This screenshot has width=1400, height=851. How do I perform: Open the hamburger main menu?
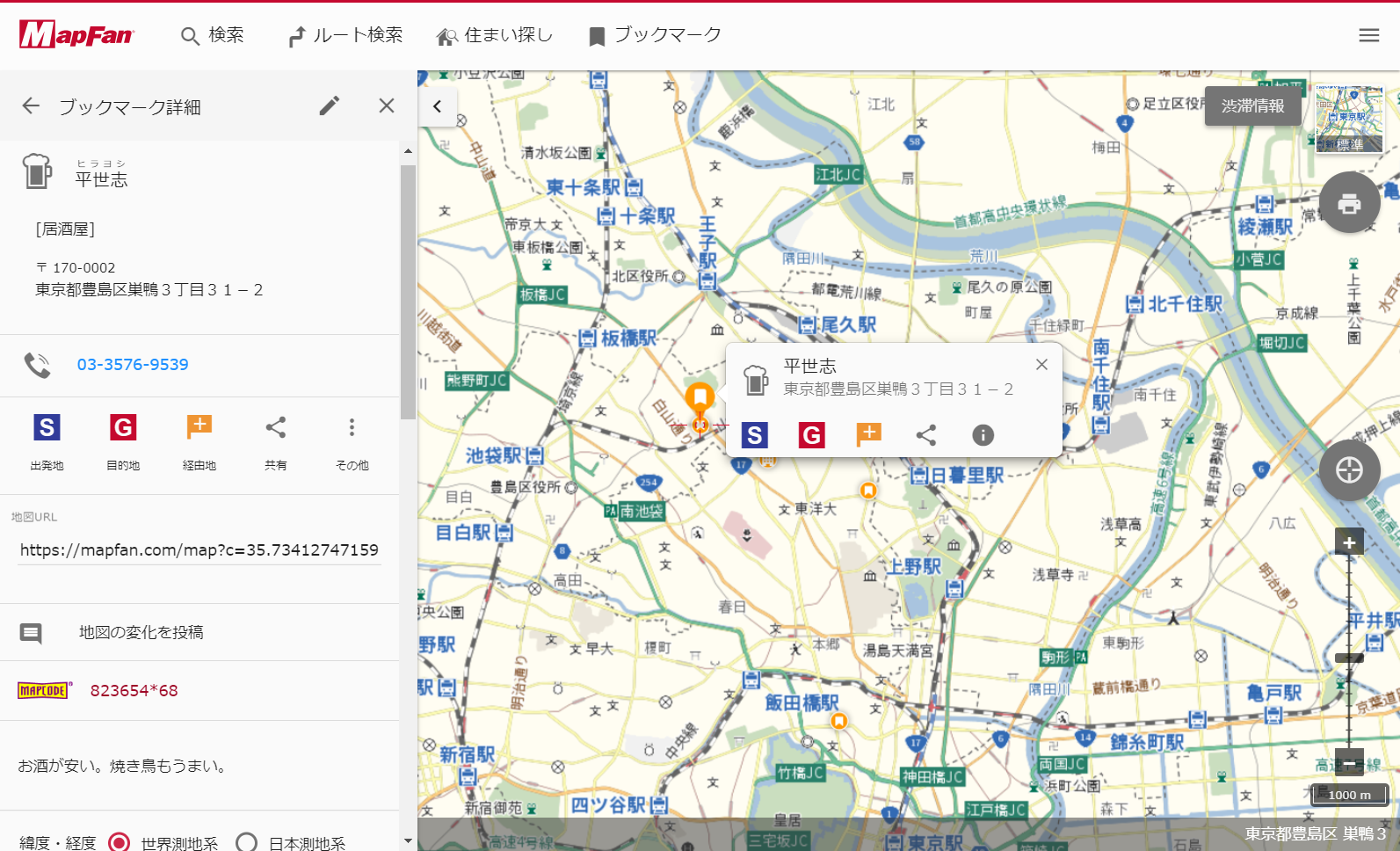click(1368, 35)
